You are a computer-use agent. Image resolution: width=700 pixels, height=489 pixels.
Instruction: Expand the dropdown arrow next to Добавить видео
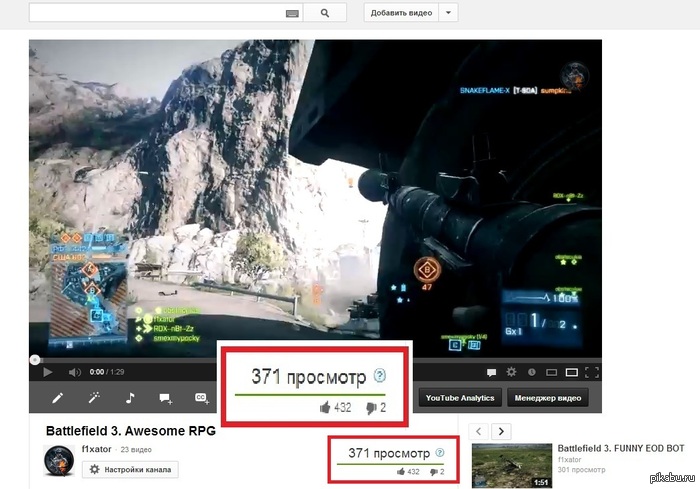pyautogui.click(x=448, y=13)
